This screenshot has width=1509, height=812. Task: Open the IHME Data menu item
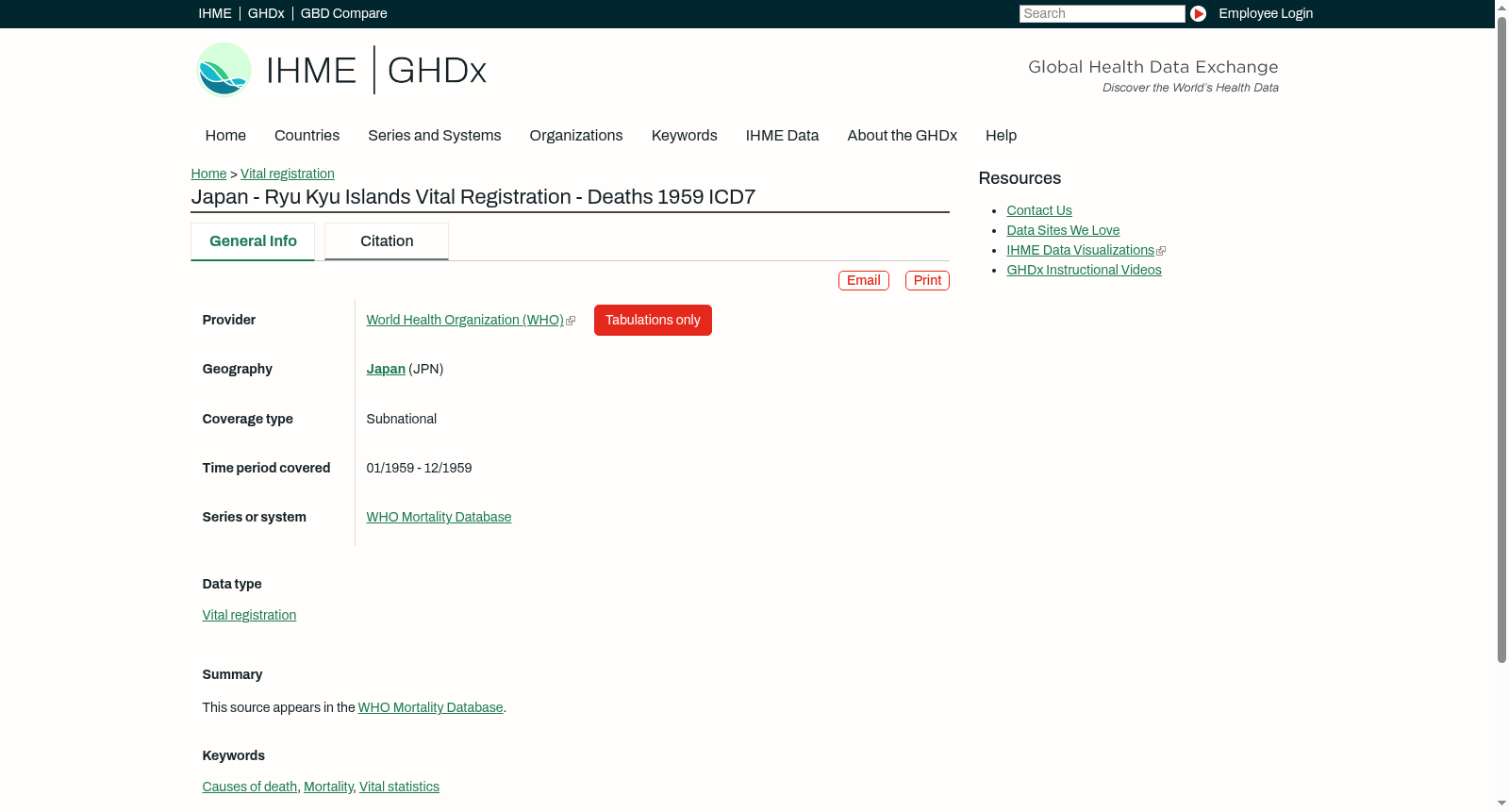coord(782,136)
